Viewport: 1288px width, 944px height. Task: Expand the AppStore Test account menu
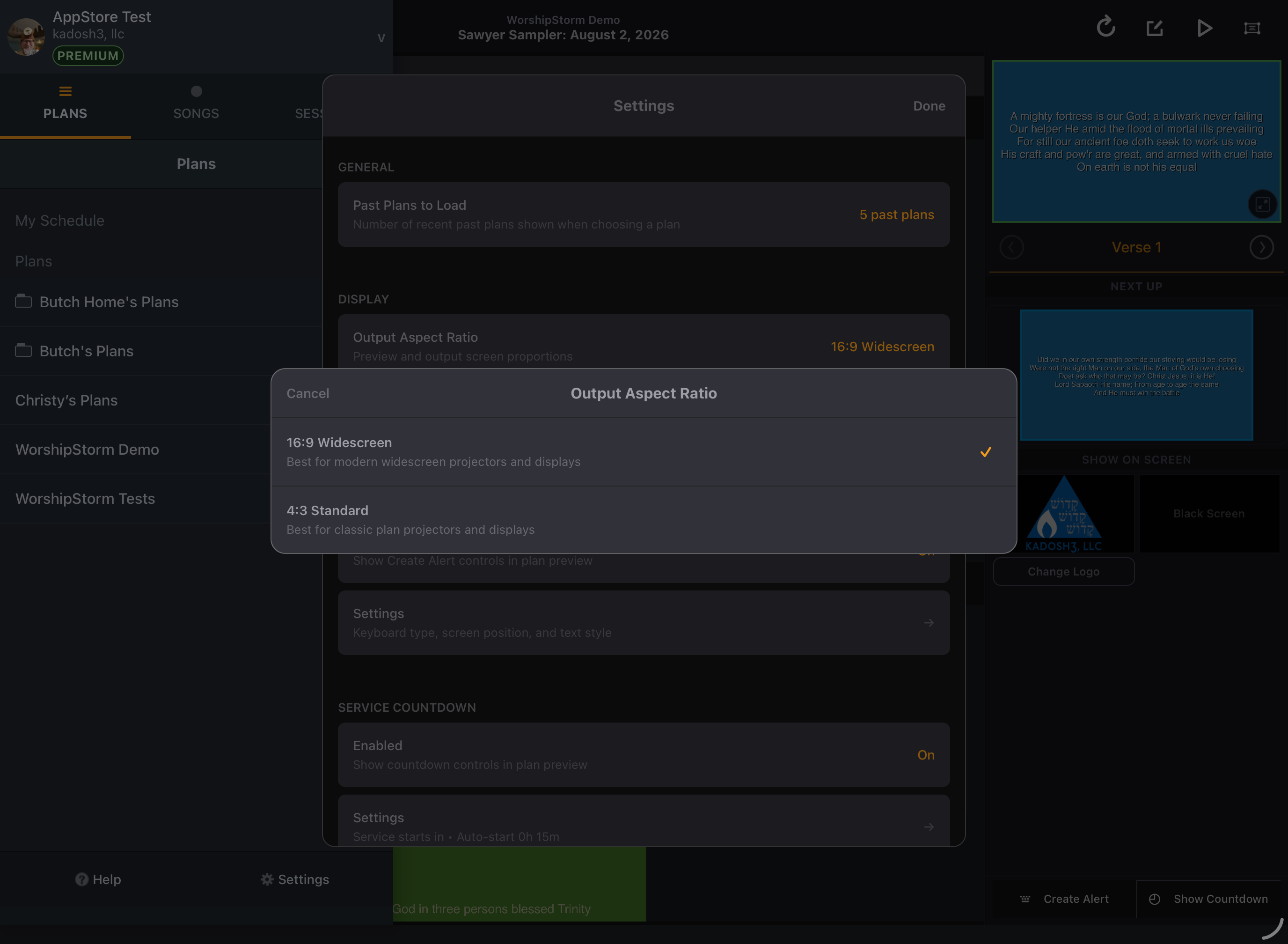[x=381, y=38]
